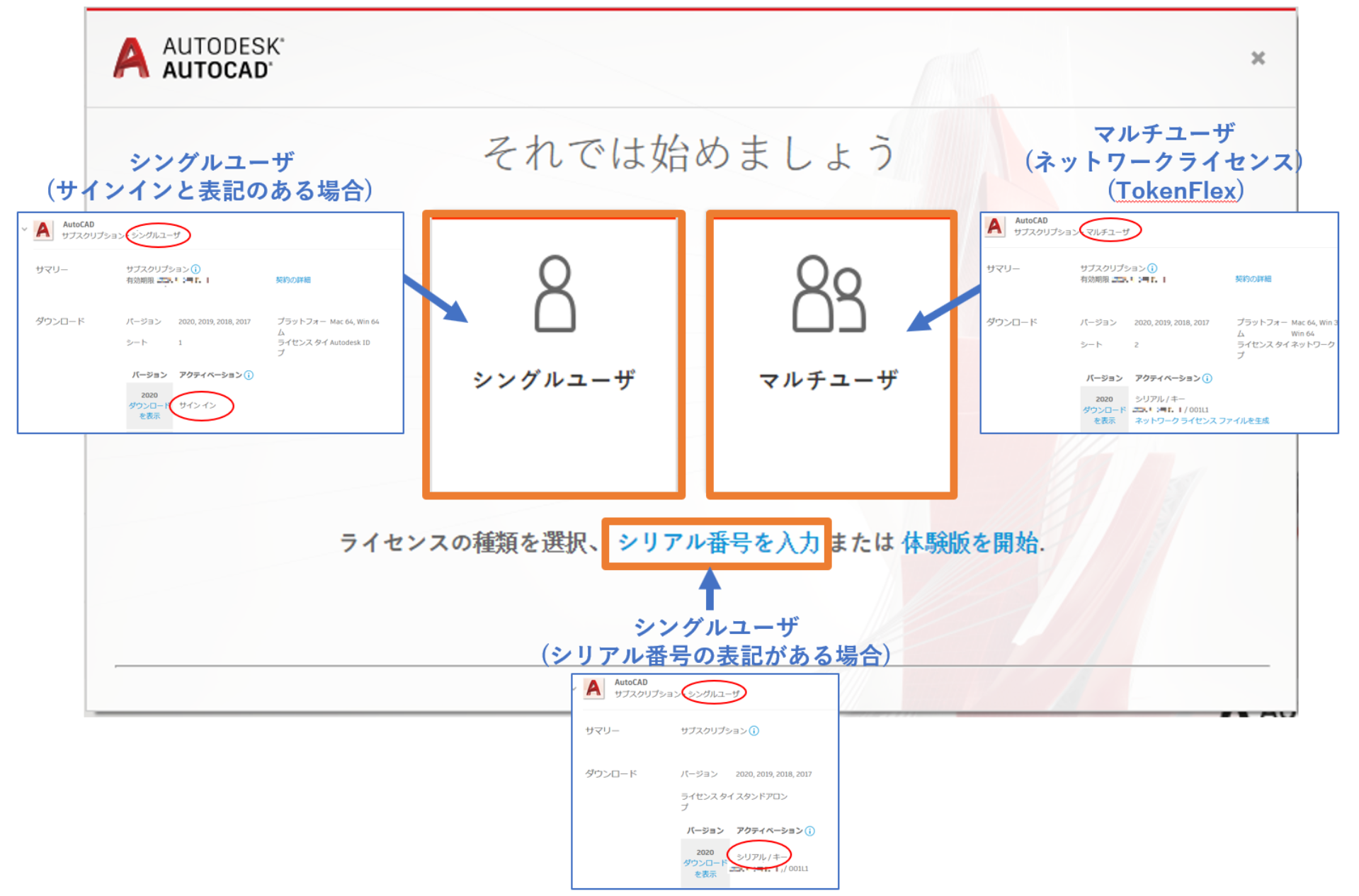This screenshot has height=896, width=1359.
Task: Click the サブスクリプション info icon in the multi-user inset
Action: (1152, 268)
